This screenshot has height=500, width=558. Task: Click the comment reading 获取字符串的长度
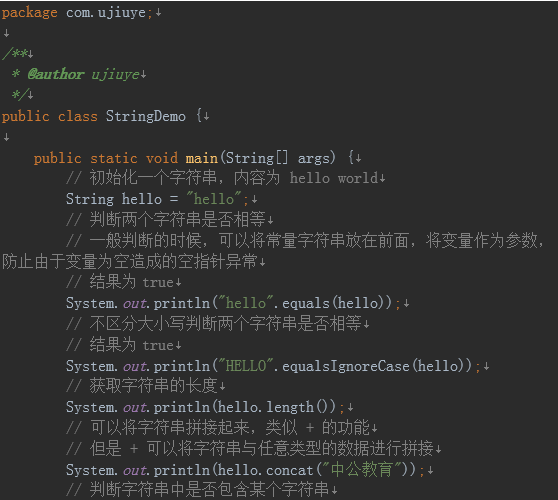pos(142,386)
